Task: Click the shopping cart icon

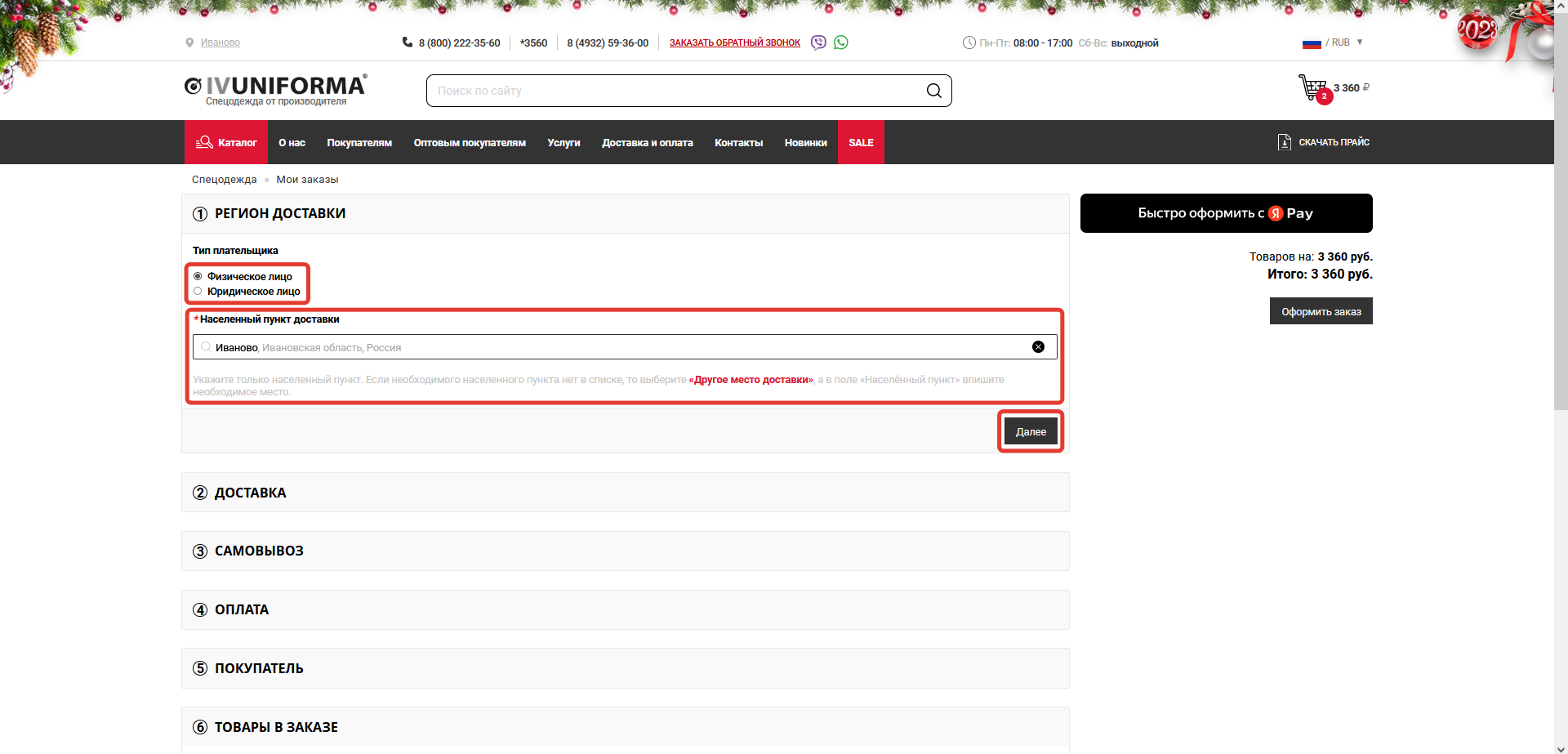Action: click(1313, 87)
